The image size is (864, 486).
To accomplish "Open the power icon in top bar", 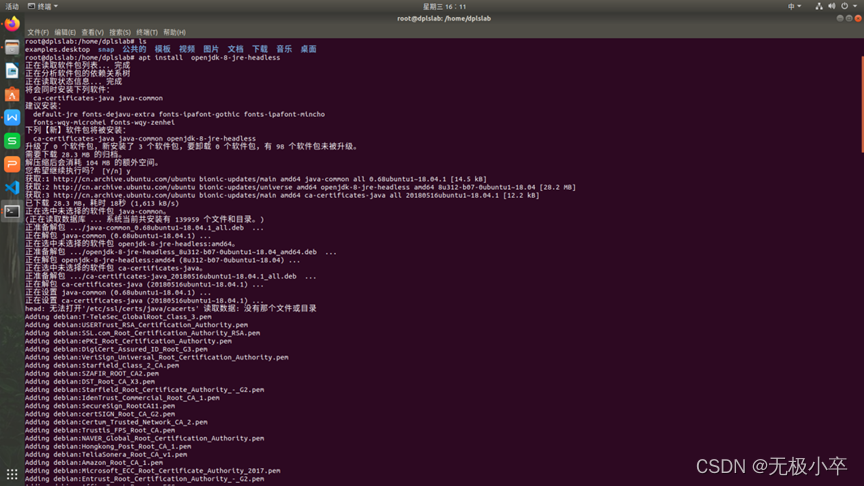I will point(844,6).
